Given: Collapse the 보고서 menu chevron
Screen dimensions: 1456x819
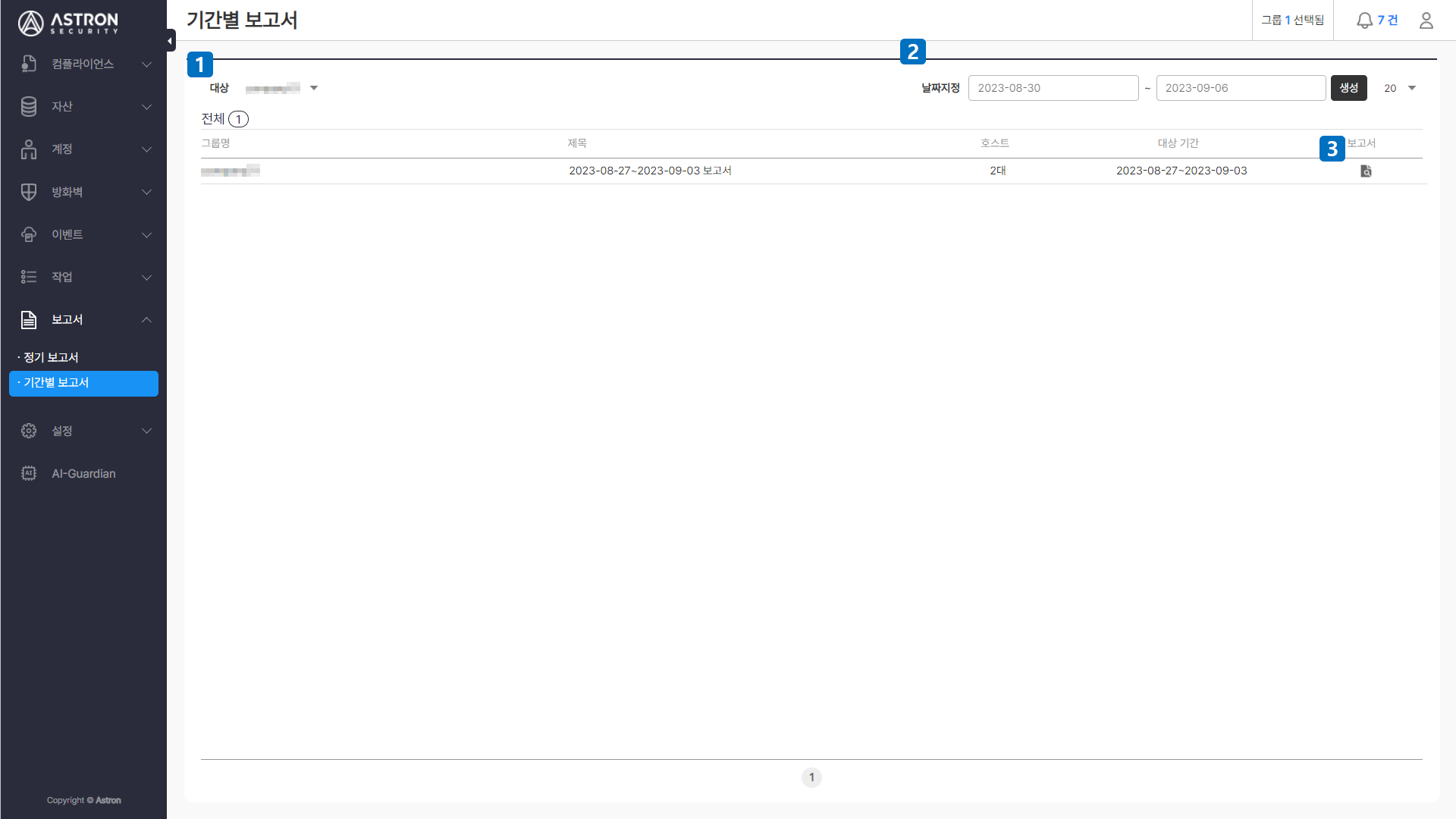Looking at the screenshot, I should (x=147, y=320).
